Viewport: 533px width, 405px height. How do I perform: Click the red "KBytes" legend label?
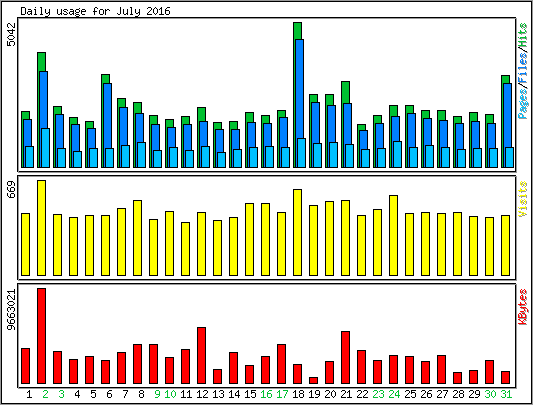[523, 307]
